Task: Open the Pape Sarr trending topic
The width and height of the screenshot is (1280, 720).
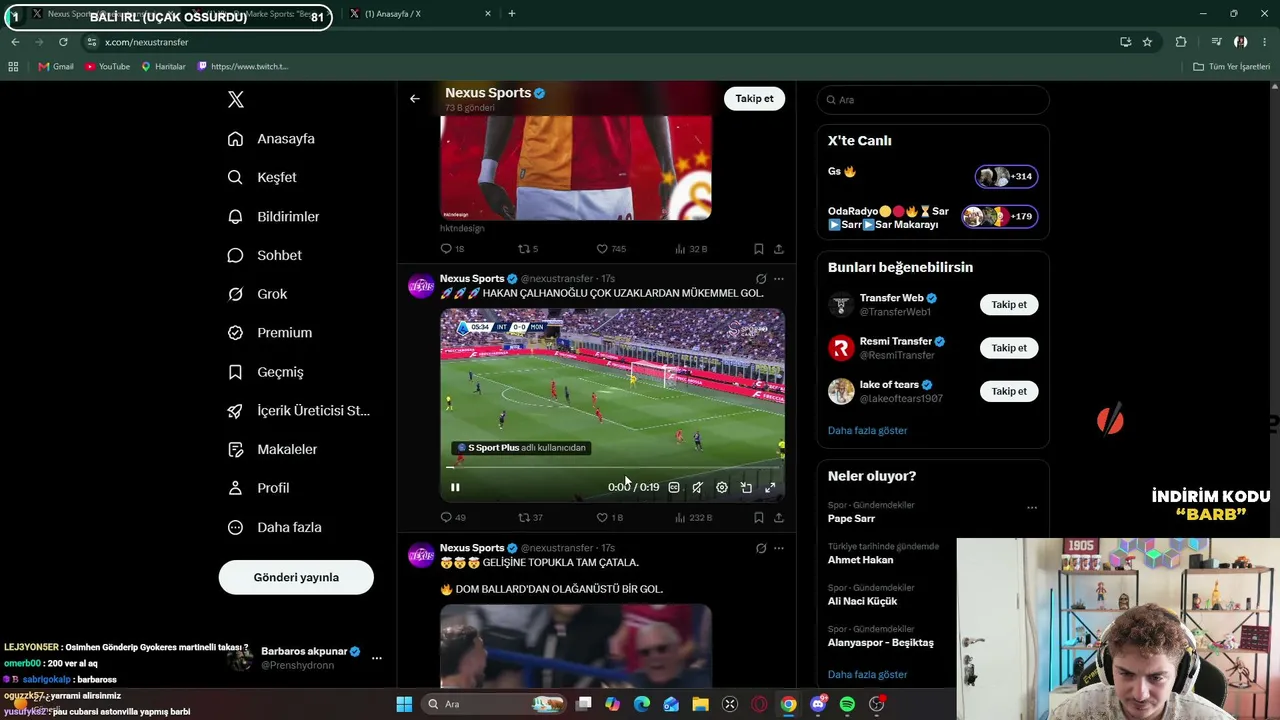Action: click(x=851, y=518)
